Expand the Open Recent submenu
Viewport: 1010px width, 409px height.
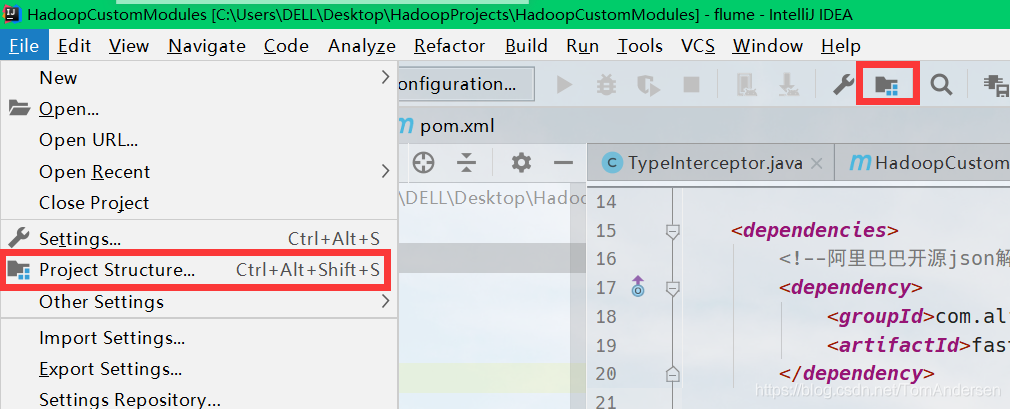199,172
